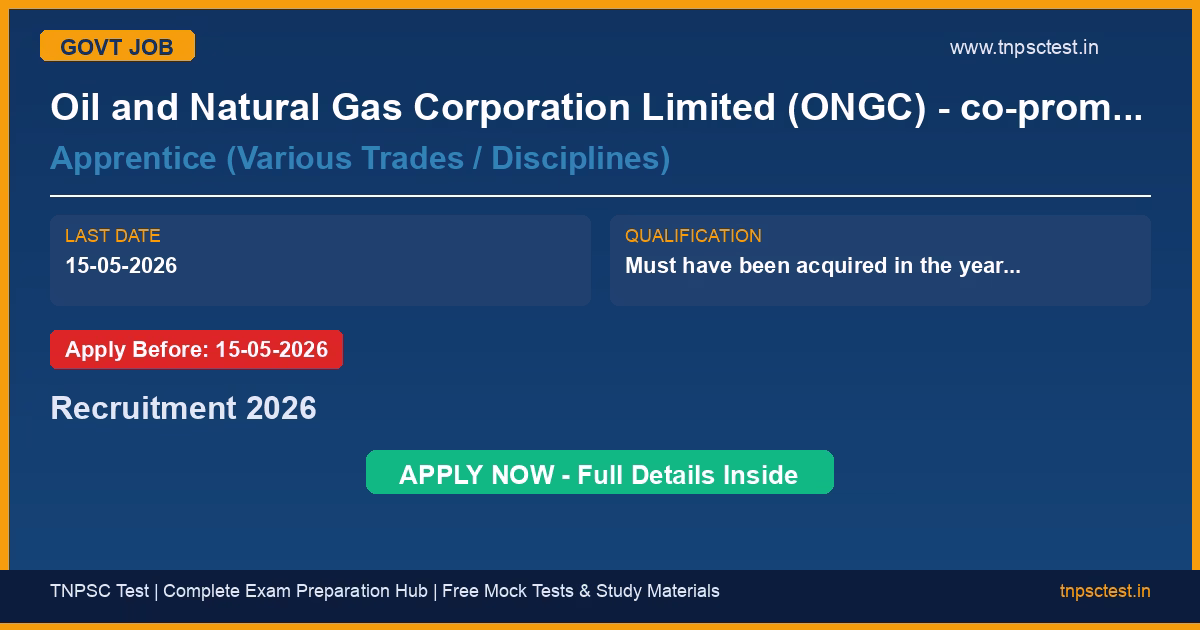Click the TNPSC Test footer text

pos(99,591)
